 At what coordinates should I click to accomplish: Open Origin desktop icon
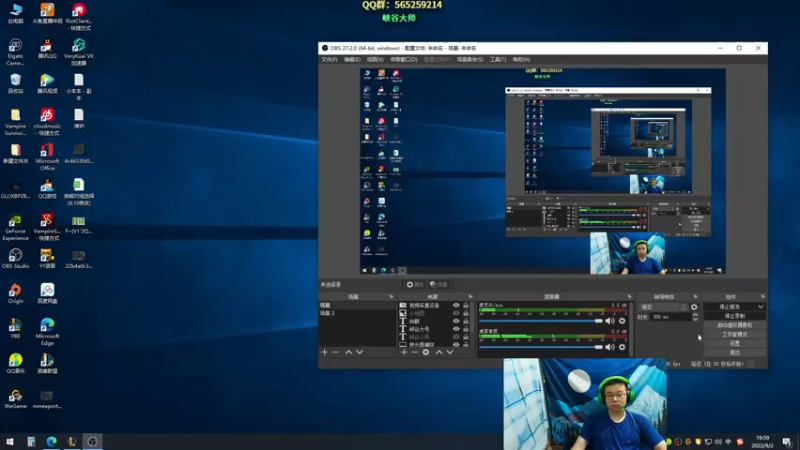coord(15,294)
